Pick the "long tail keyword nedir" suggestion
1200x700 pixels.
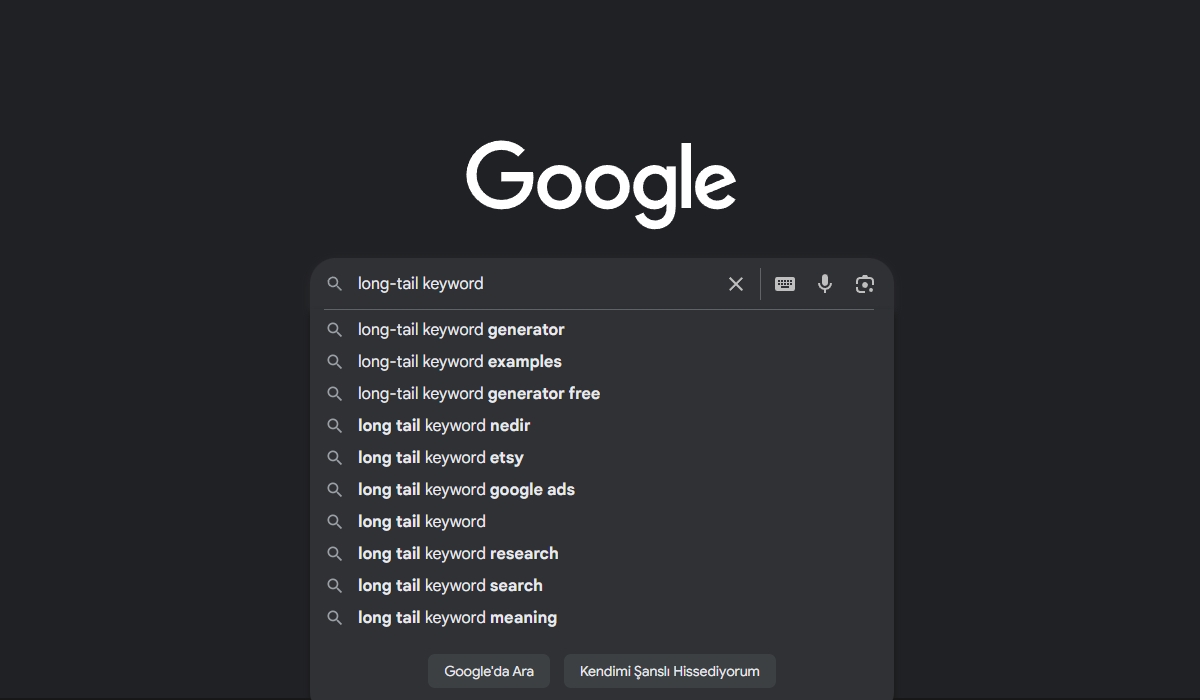click(444, 426)
